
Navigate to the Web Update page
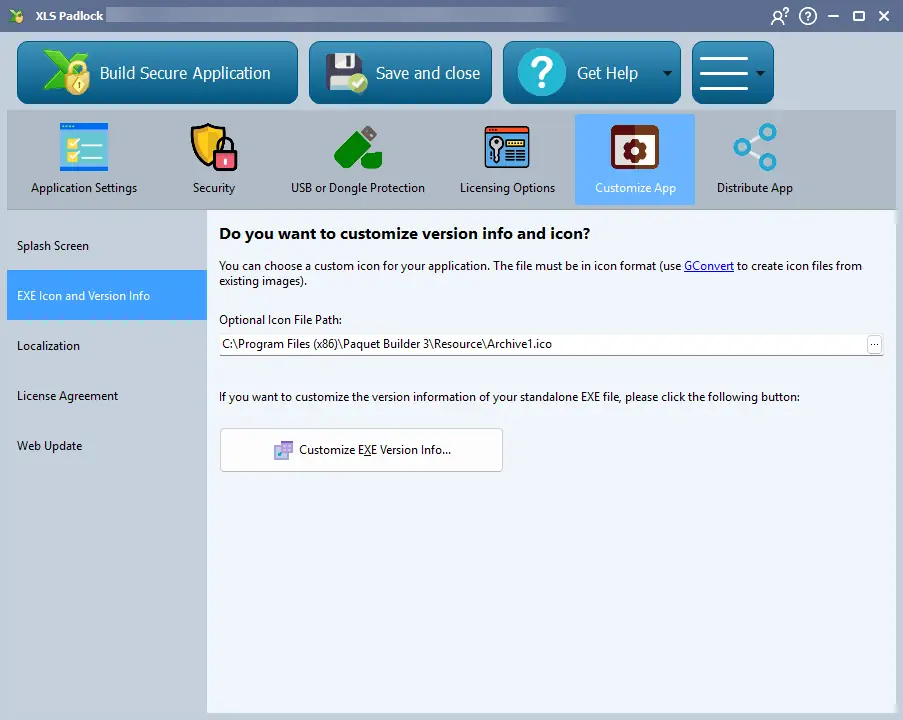(49, 446)
